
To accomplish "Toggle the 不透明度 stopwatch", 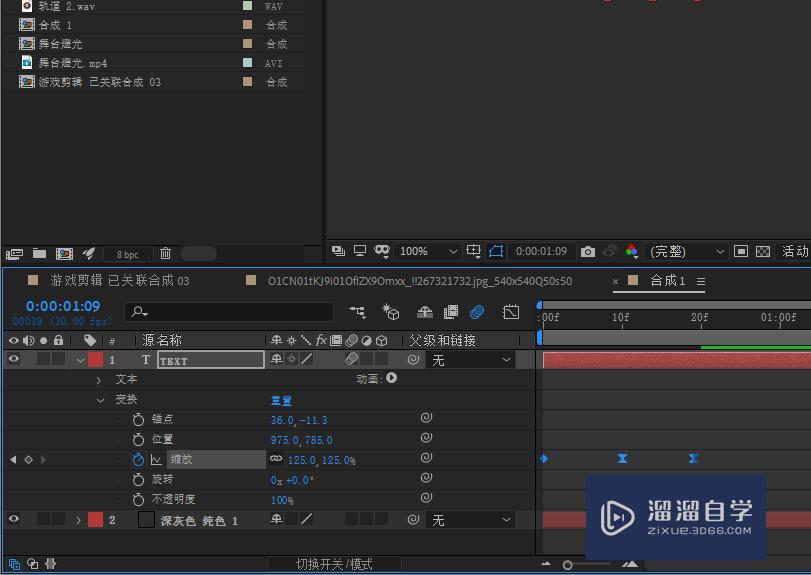I will [138, 500].
